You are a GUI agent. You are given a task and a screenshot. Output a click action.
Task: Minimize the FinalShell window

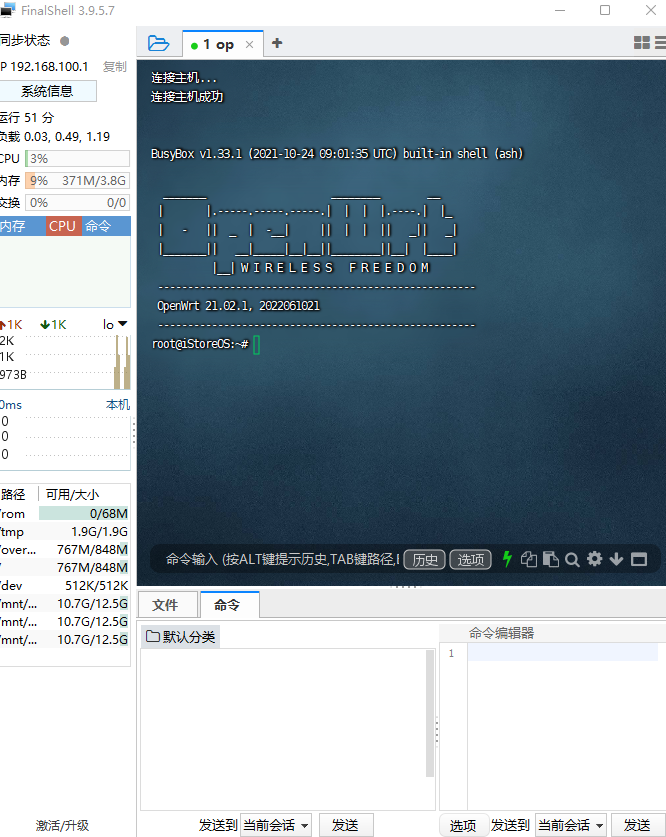pos(560,10)
